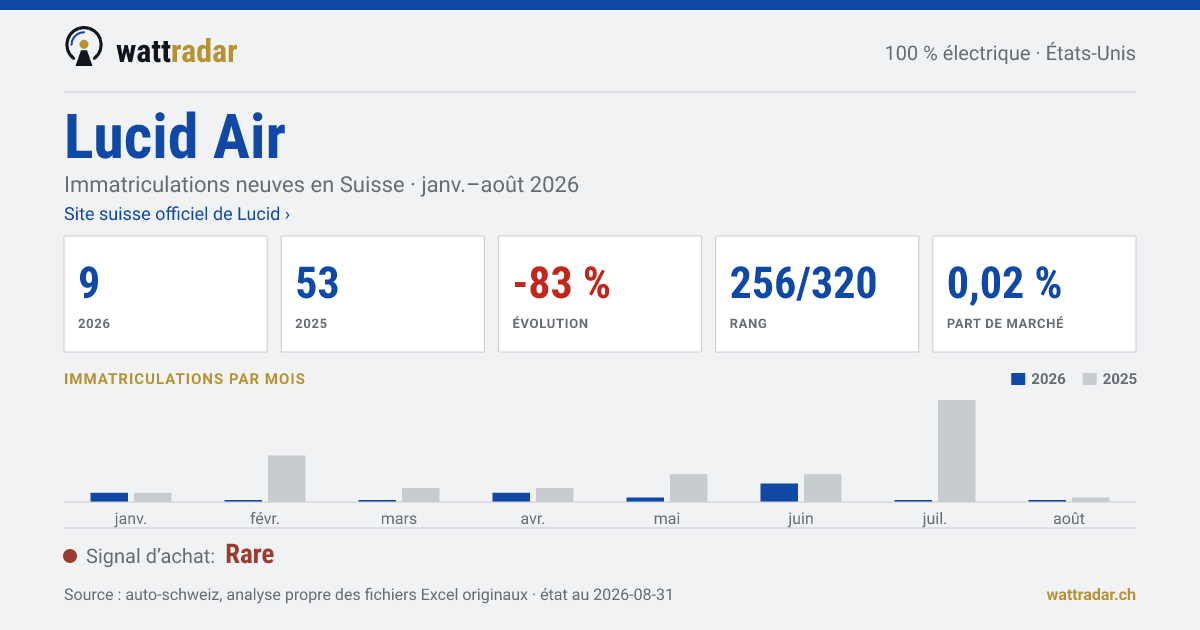Open the official Swiss Lucid site link

[x=177, y=214]
